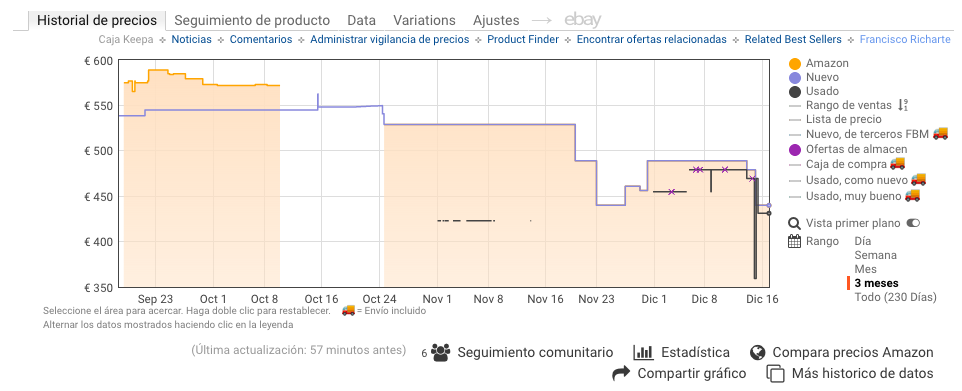Click the eBay logo in the tab bar

(582, 20)
